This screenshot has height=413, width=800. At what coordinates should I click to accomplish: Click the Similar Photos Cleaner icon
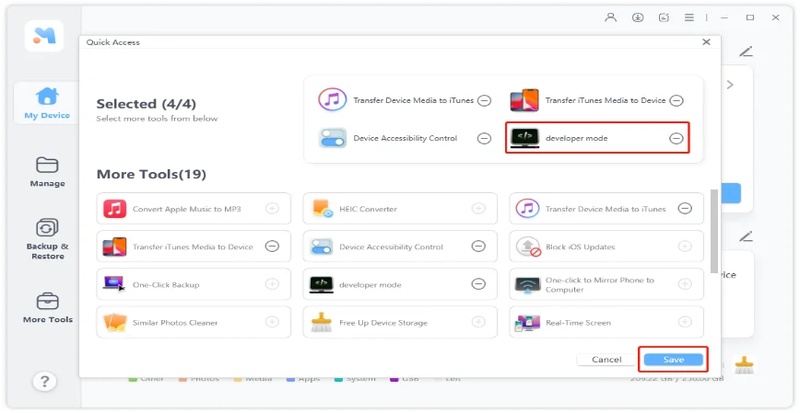[115, 323]
